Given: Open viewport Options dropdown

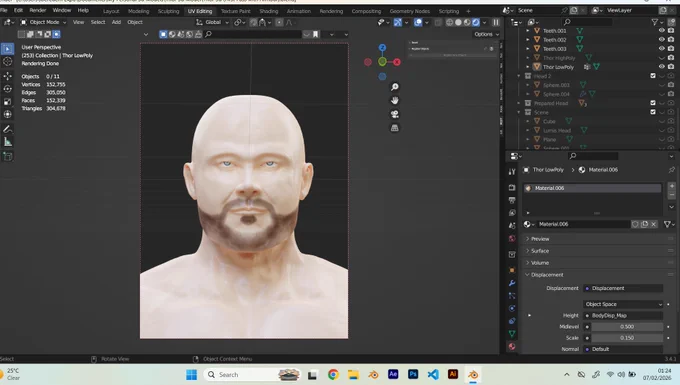Looking at the screenshot, I should coord(486,34).
